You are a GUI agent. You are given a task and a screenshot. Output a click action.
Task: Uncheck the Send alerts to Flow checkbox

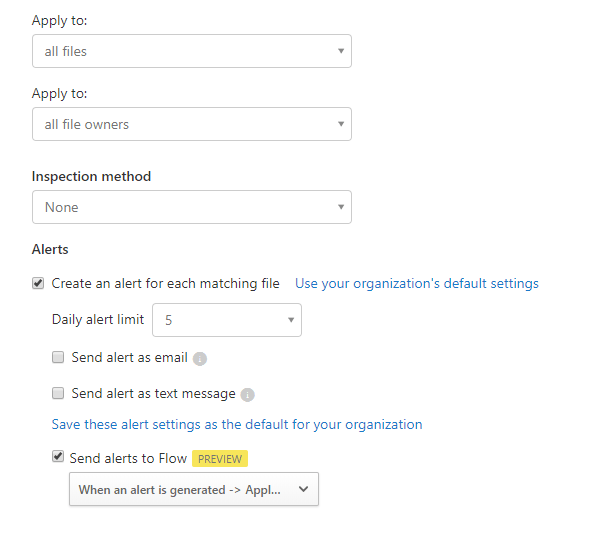(58, 457)
